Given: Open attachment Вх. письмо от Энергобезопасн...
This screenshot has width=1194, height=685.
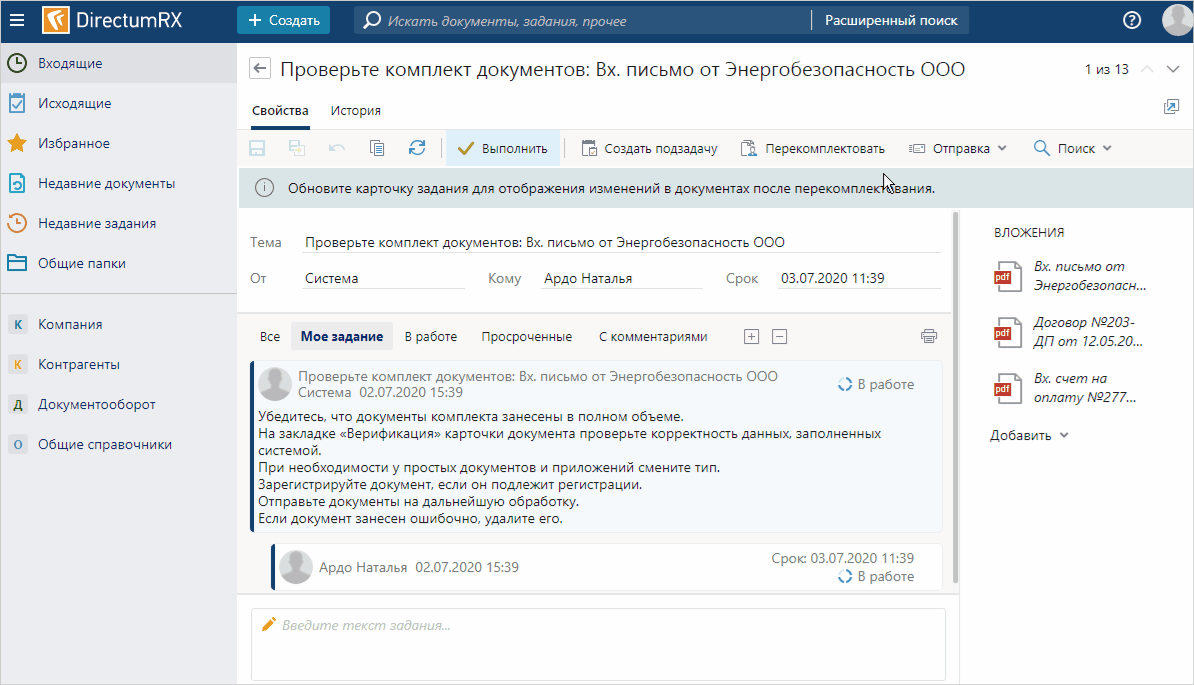Looking at the screenshot, I should 1071,276.
